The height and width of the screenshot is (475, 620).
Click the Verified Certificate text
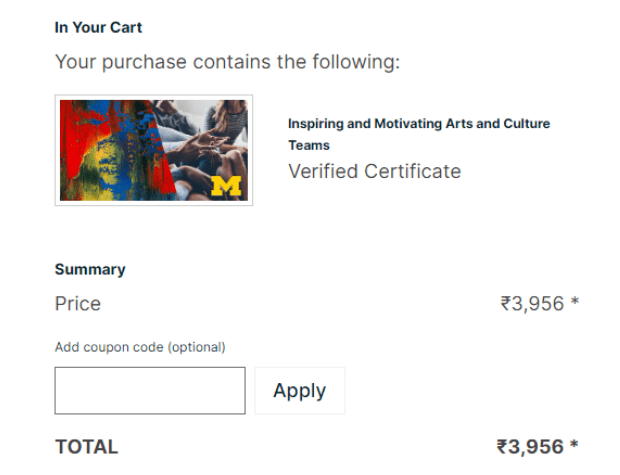point(374,171)
